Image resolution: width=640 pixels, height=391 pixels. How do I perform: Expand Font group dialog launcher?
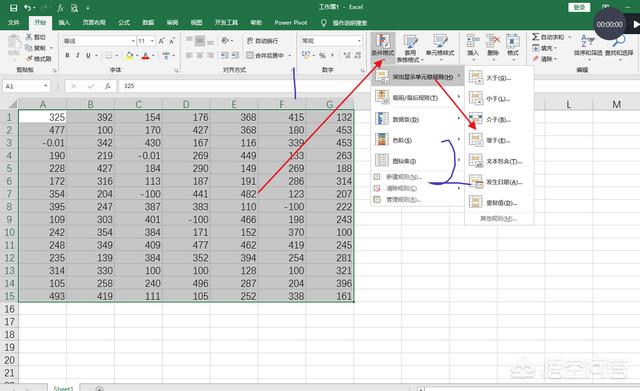(x=176, y=71)
